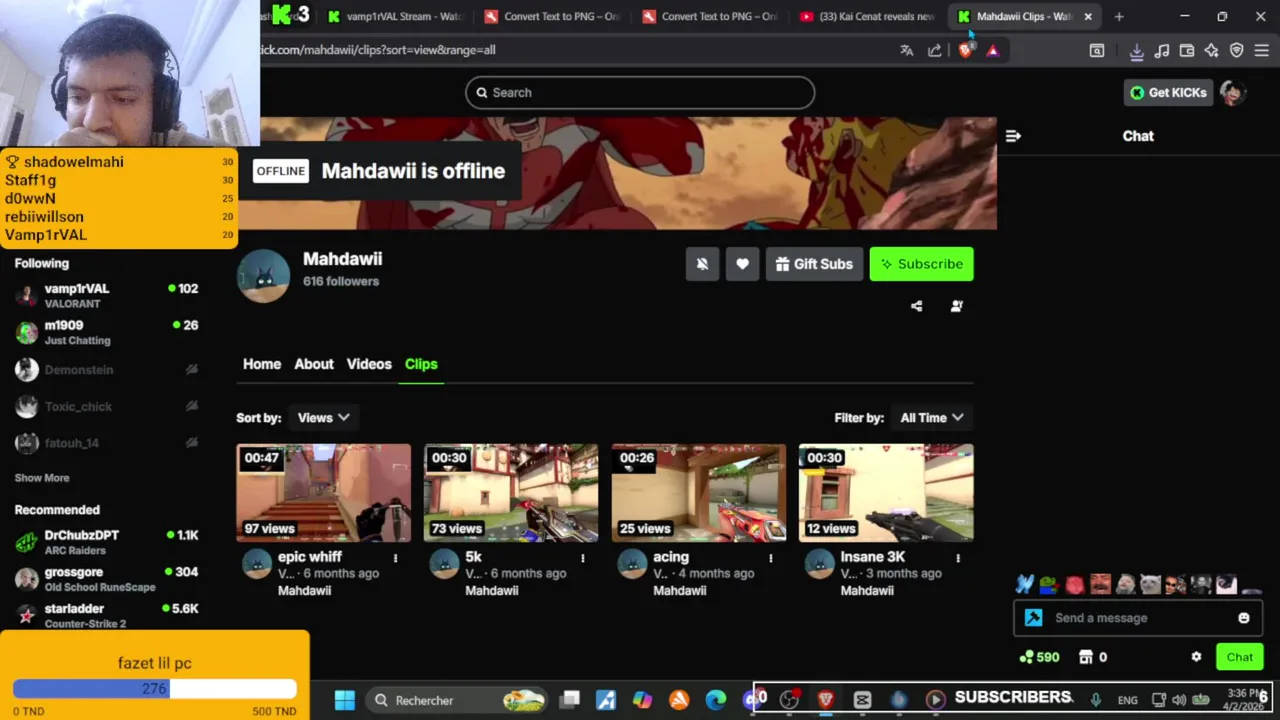1280x720 pixels.
Task: Toggle notifications for Demonstein in sidebar
Action: pos(191,370)
